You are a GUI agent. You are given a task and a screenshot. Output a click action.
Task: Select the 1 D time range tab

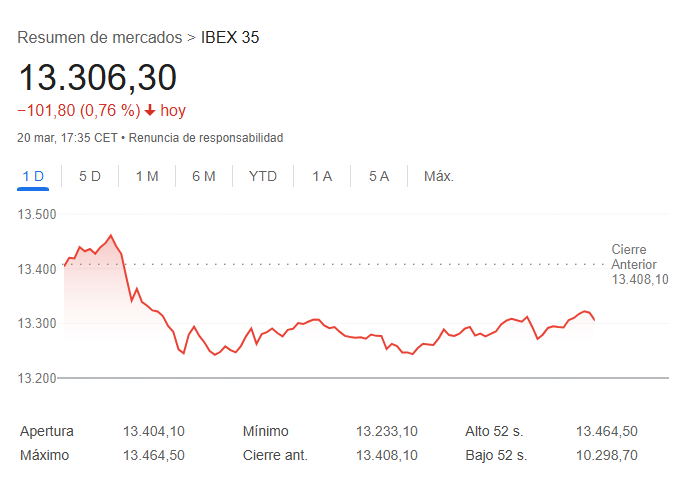point(33,176)
